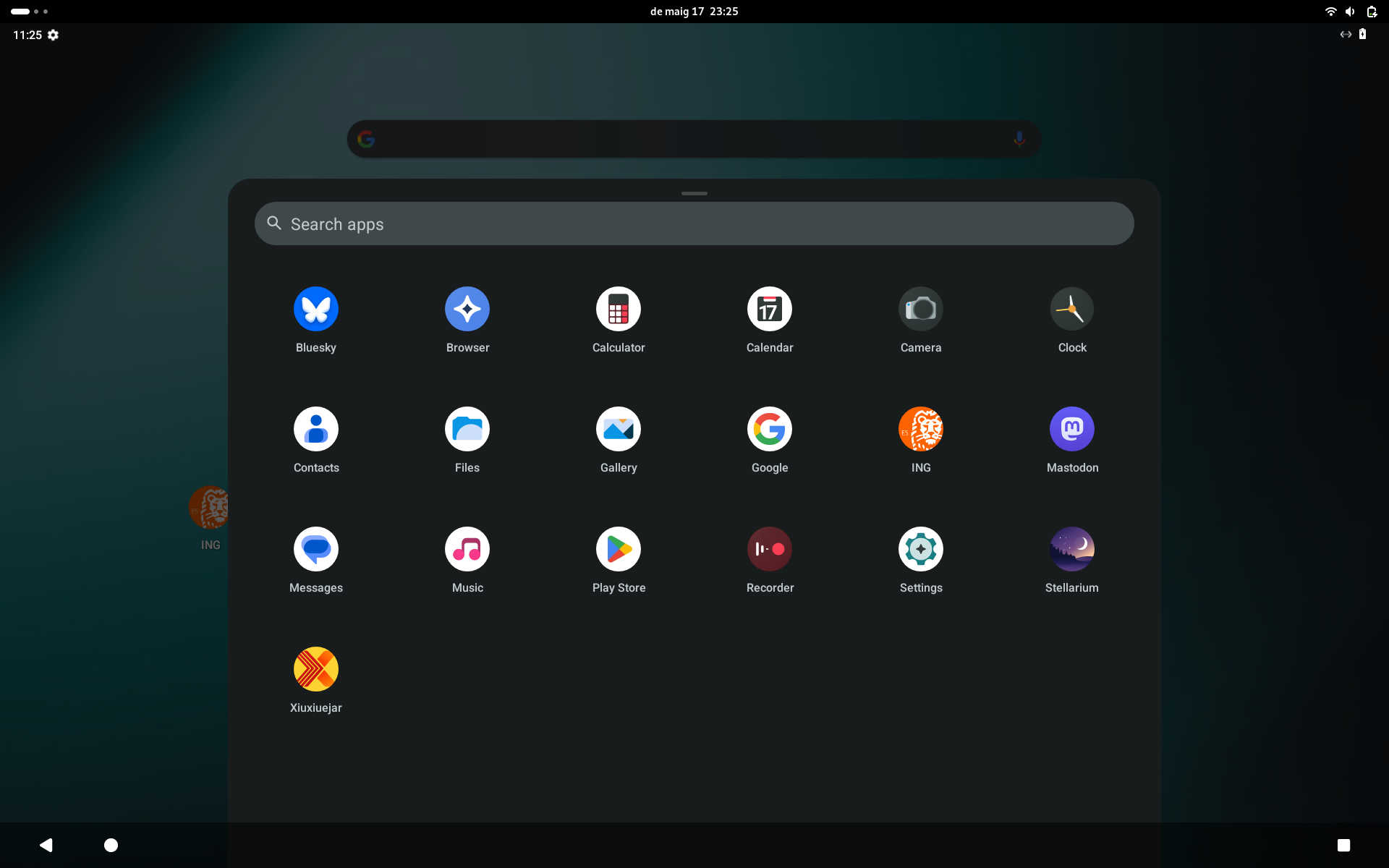
Task: Click the Android status bar battery icon
Action: (1363, 34)
